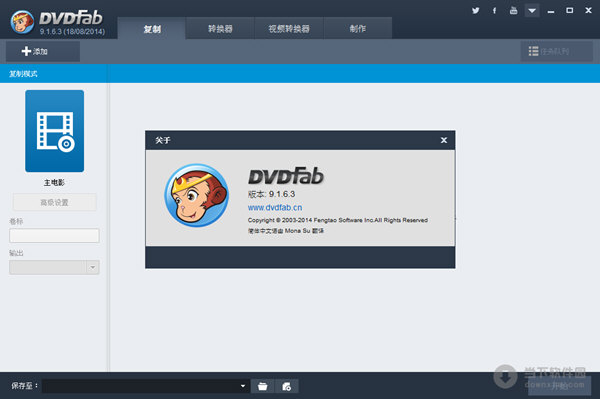Click the 复制模式 copy mode header
The height and width of the screenshot is (399, 600).
point(23,74)
